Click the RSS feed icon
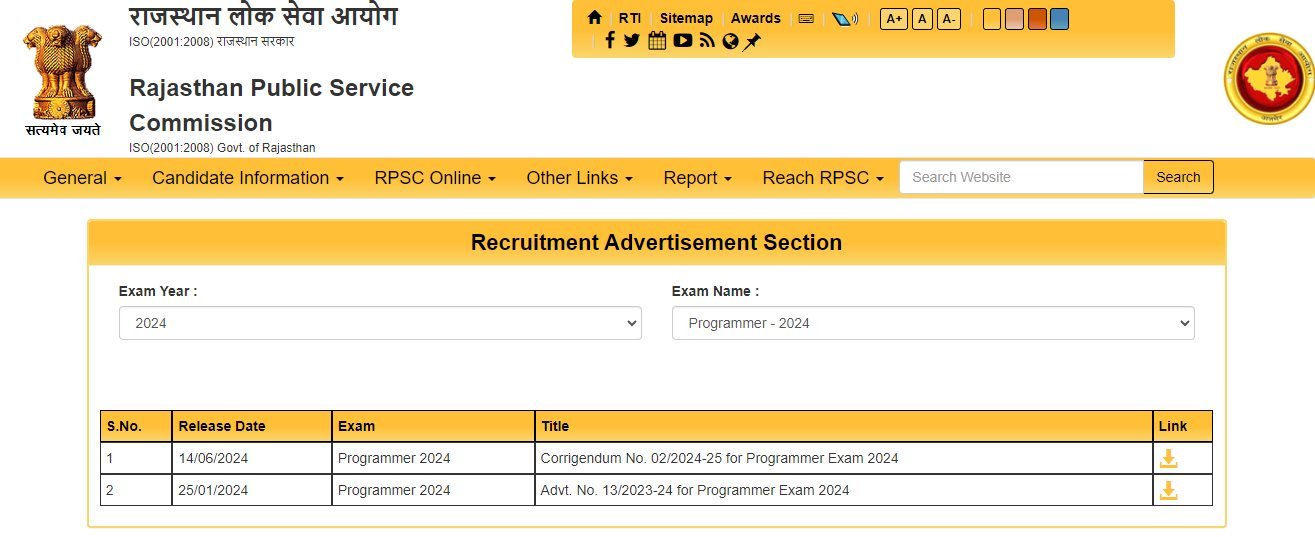The width and height of the screenshot is (1315, 537). (708, 41)
